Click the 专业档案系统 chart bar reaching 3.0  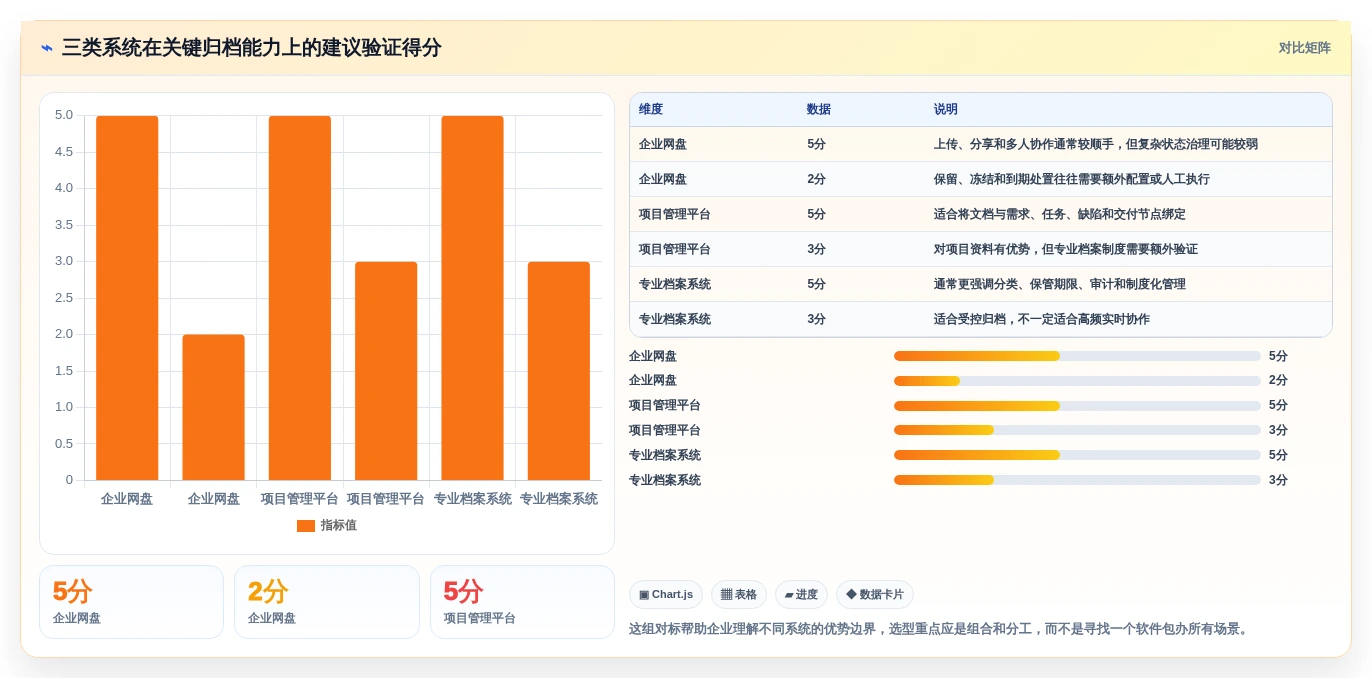click(x=559, y=371)
